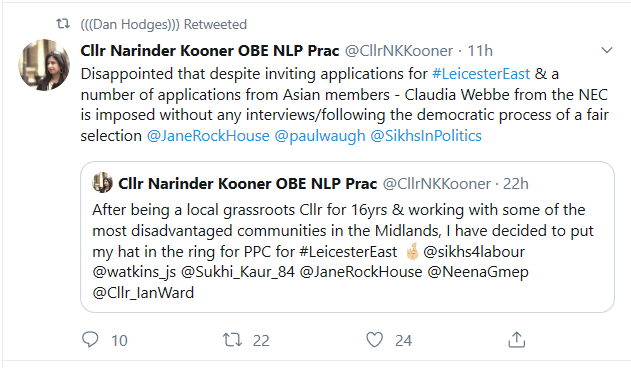Open the share tweet icon

pyautogui.click(x=516, y=339)
